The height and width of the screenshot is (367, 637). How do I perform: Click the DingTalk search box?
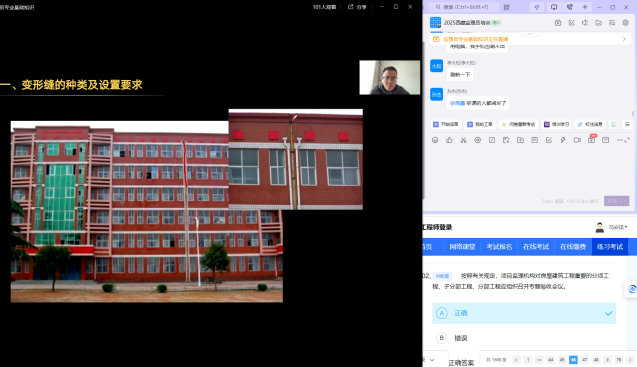(x=465, y=7)
